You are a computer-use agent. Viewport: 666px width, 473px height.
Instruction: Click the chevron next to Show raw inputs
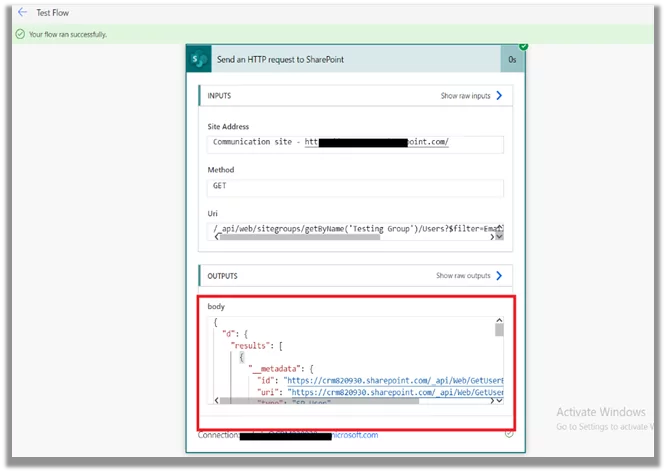[500, 96]
